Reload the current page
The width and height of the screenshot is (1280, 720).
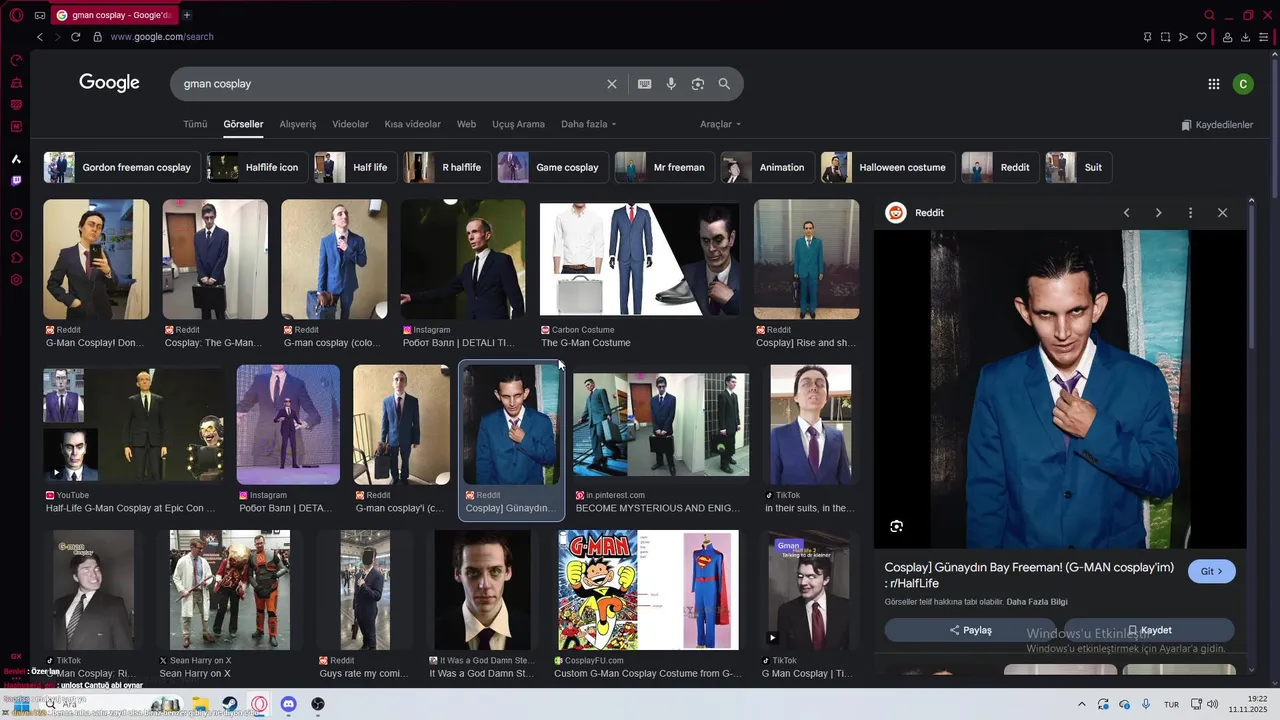pos(75,37)
